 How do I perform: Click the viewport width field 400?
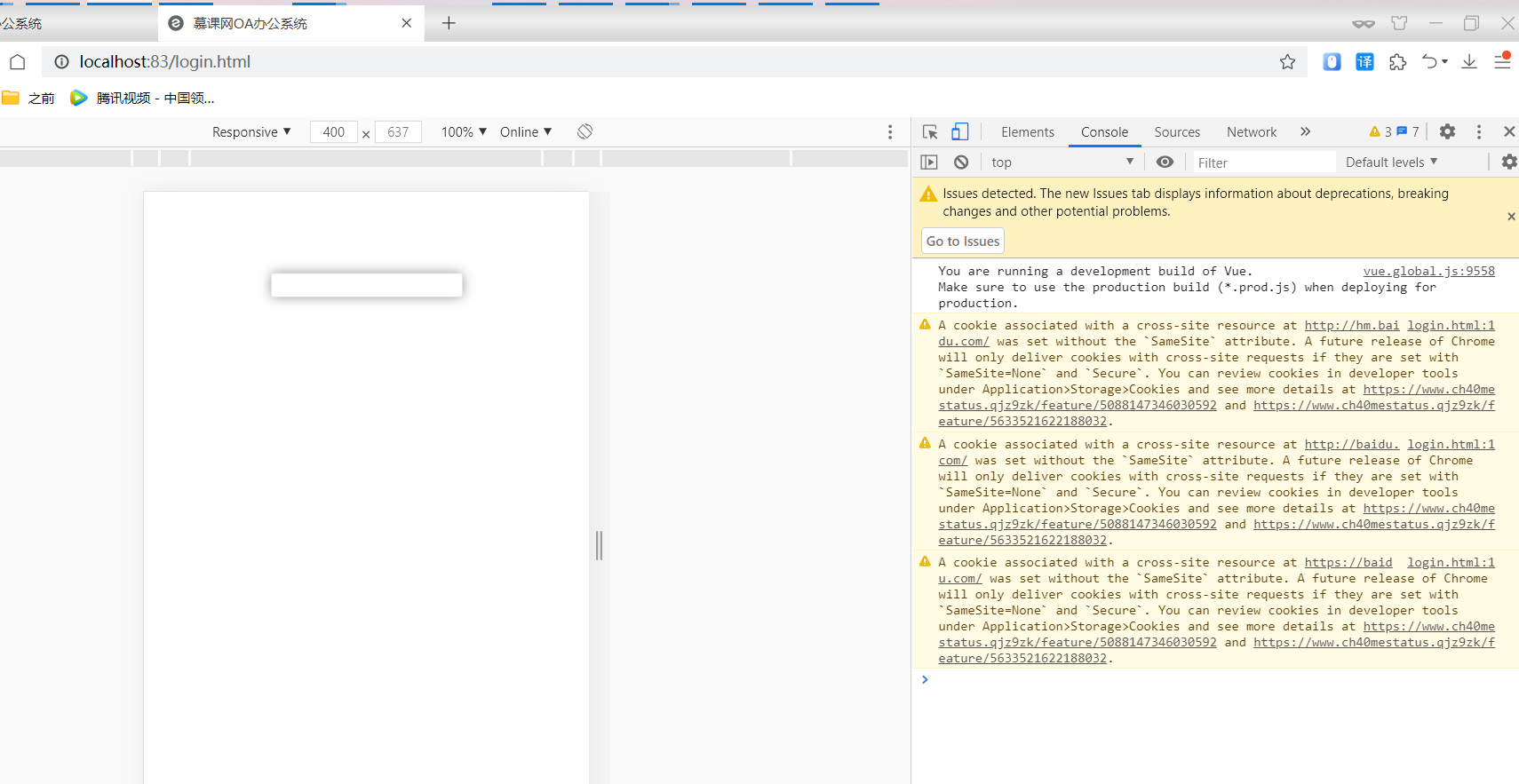(x=333, y=131)
